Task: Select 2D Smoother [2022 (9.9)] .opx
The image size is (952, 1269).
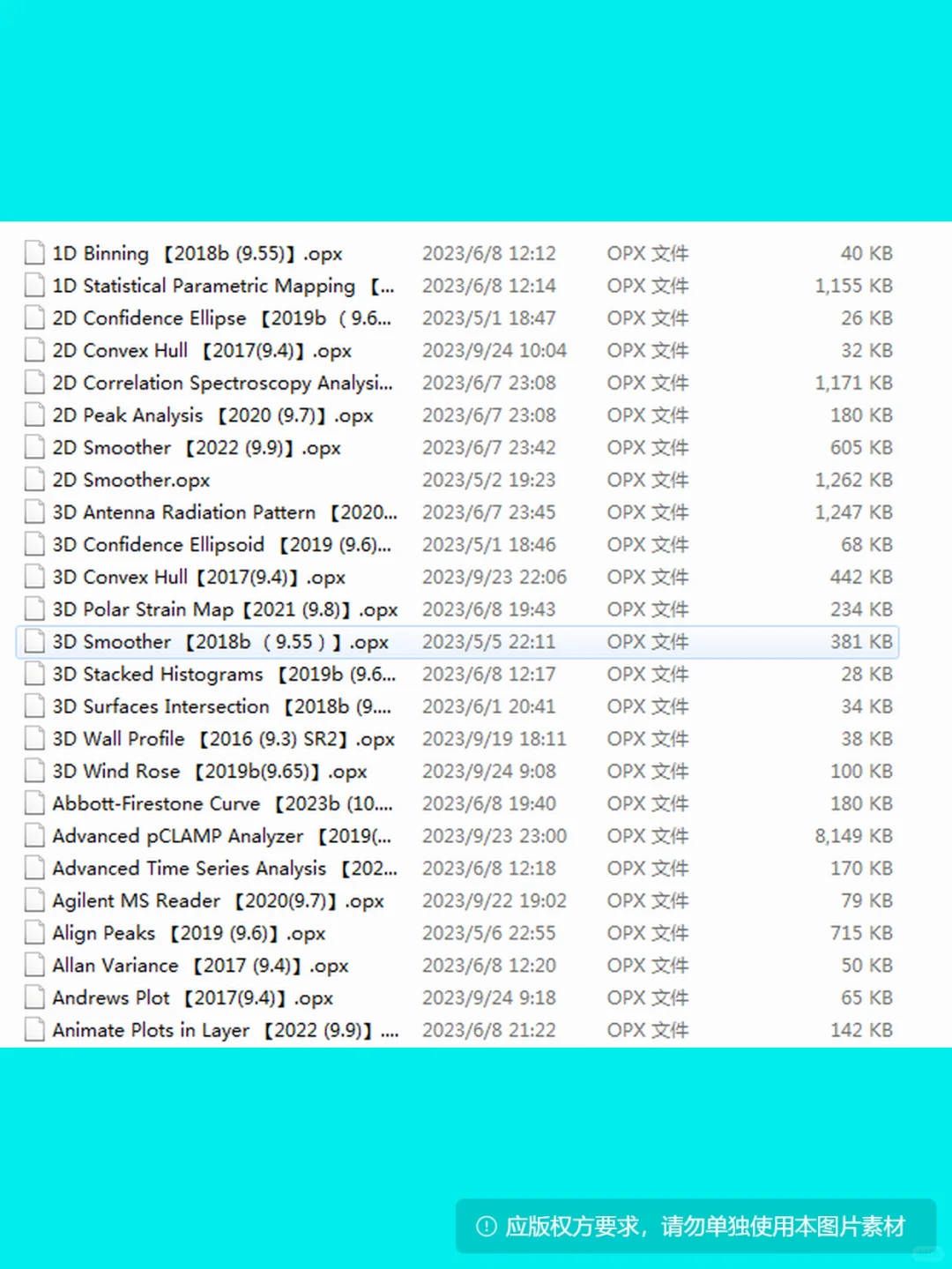Action: (x=196, y=448)
